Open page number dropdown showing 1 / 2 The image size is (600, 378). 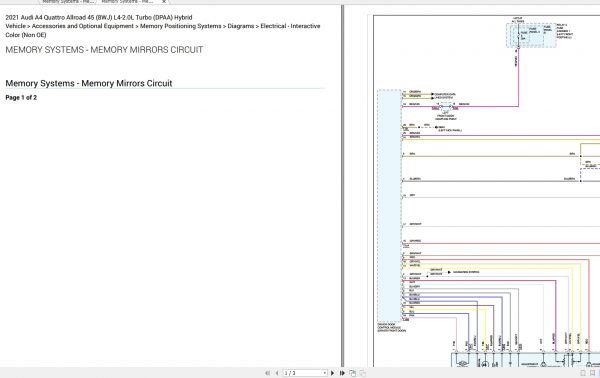(325, 373)
